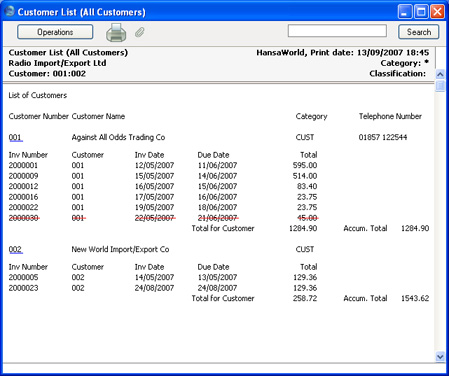Click invoice date 12/05/2007
The image size is (449, 376).
(x=154, y=165)
